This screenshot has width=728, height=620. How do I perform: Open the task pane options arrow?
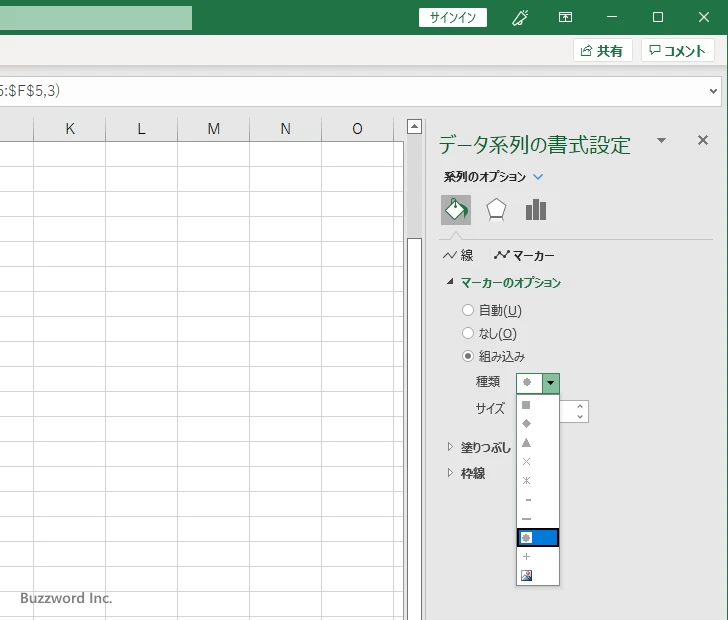tap(662, 140)
